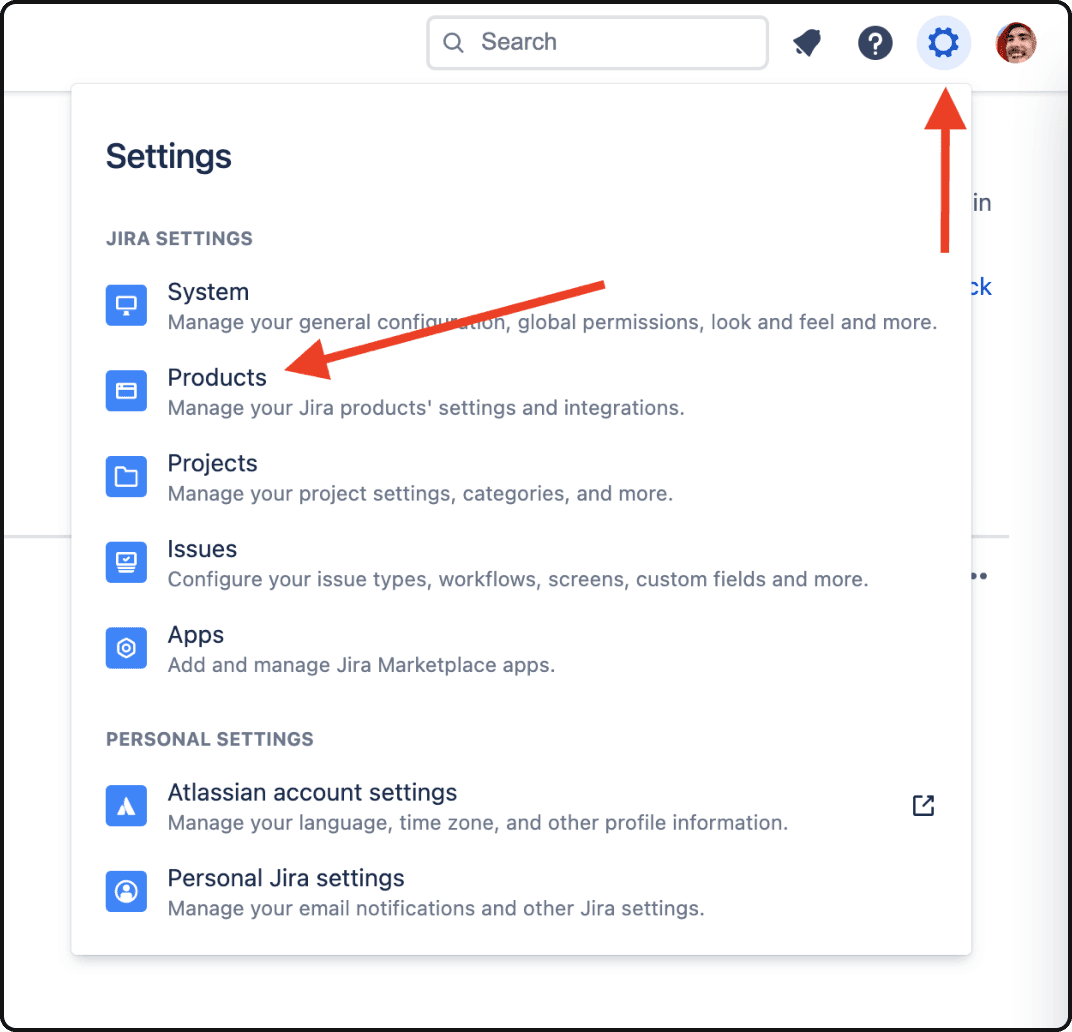The width and height of the screenshot is (1072, 1032).
Task: Open Projects settings menu item
Action: 521,477
